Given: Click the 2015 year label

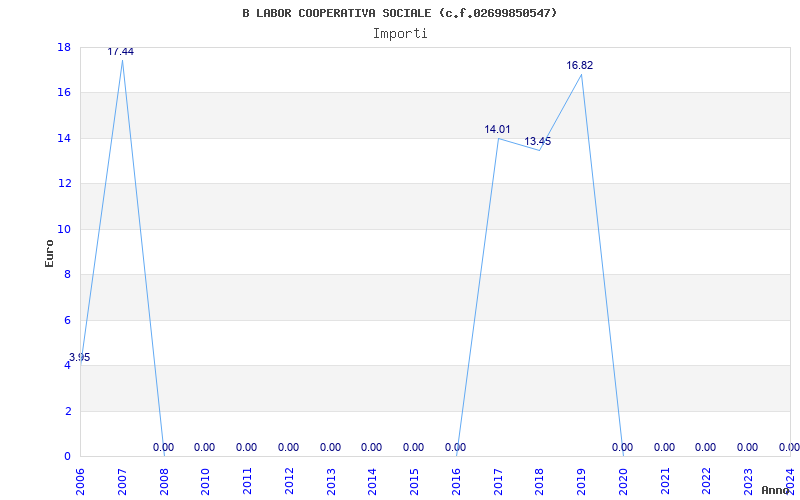Looking at the screenshot, I should tap(415, 482).
